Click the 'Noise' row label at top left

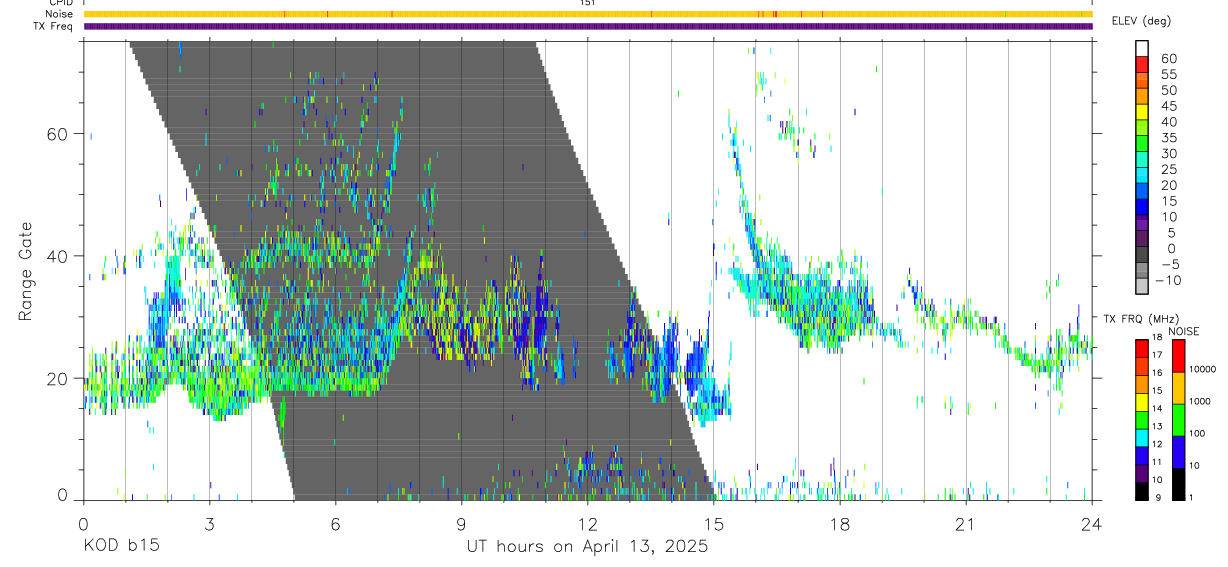pos(59,14)
